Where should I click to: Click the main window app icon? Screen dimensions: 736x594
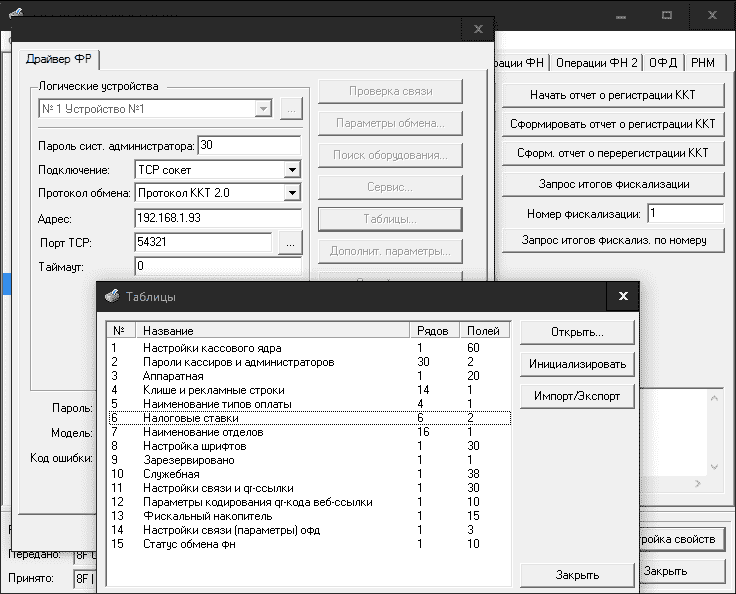15,12
